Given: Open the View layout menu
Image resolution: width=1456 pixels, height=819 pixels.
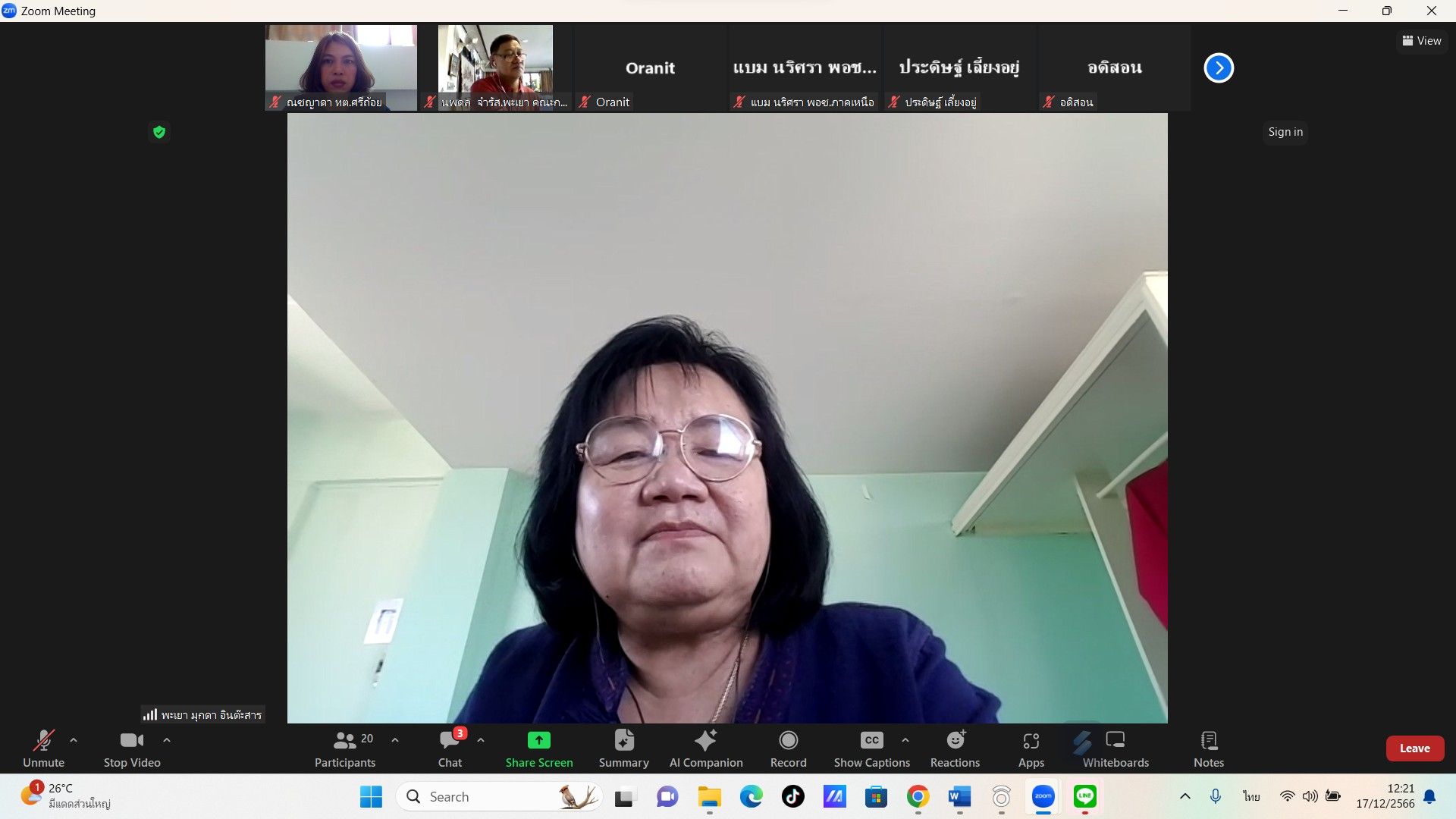Looking at the screenshot, I should [x=1422, y=41].
